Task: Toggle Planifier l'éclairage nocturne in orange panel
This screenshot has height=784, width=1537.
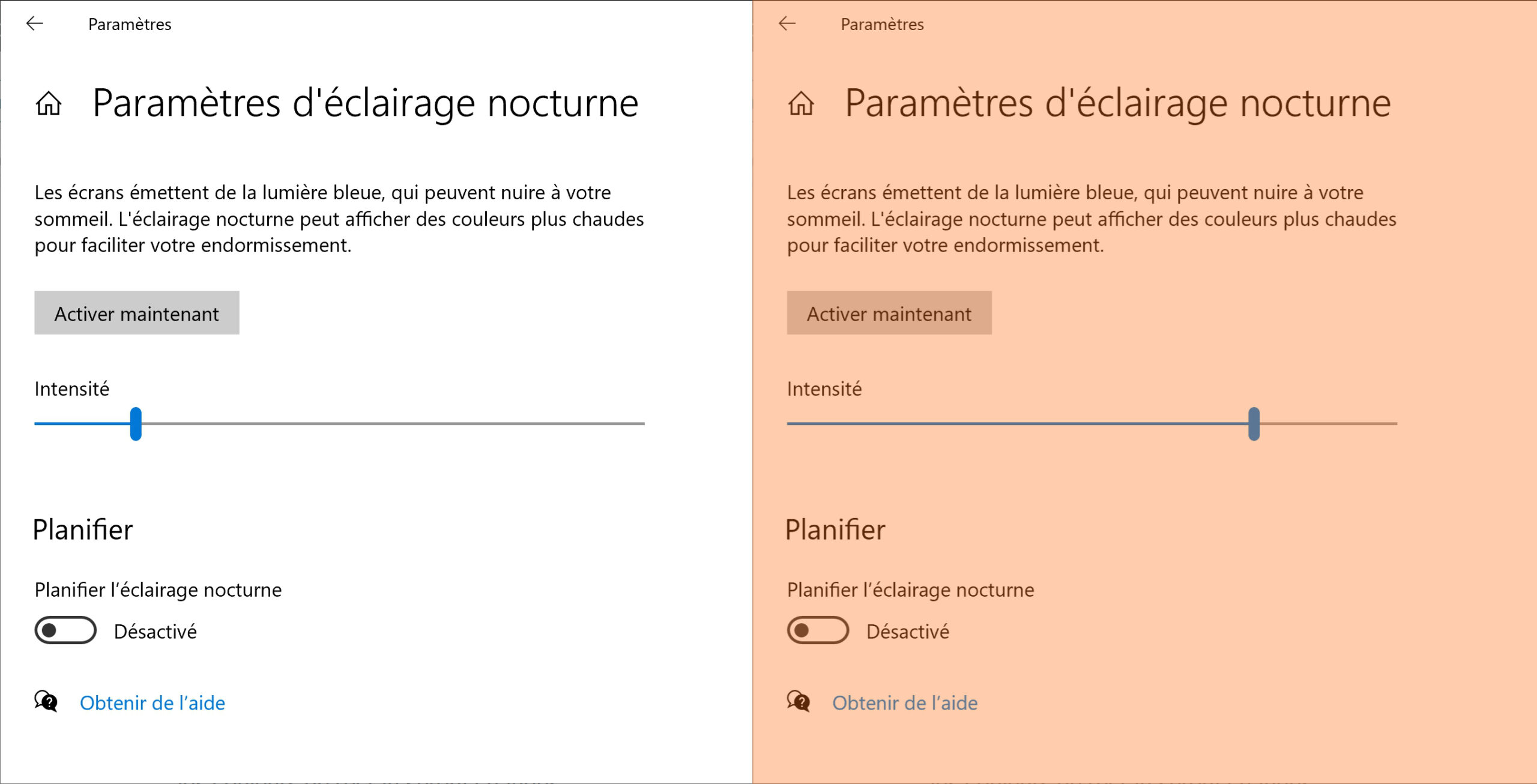Action: [x=818, y=630]
